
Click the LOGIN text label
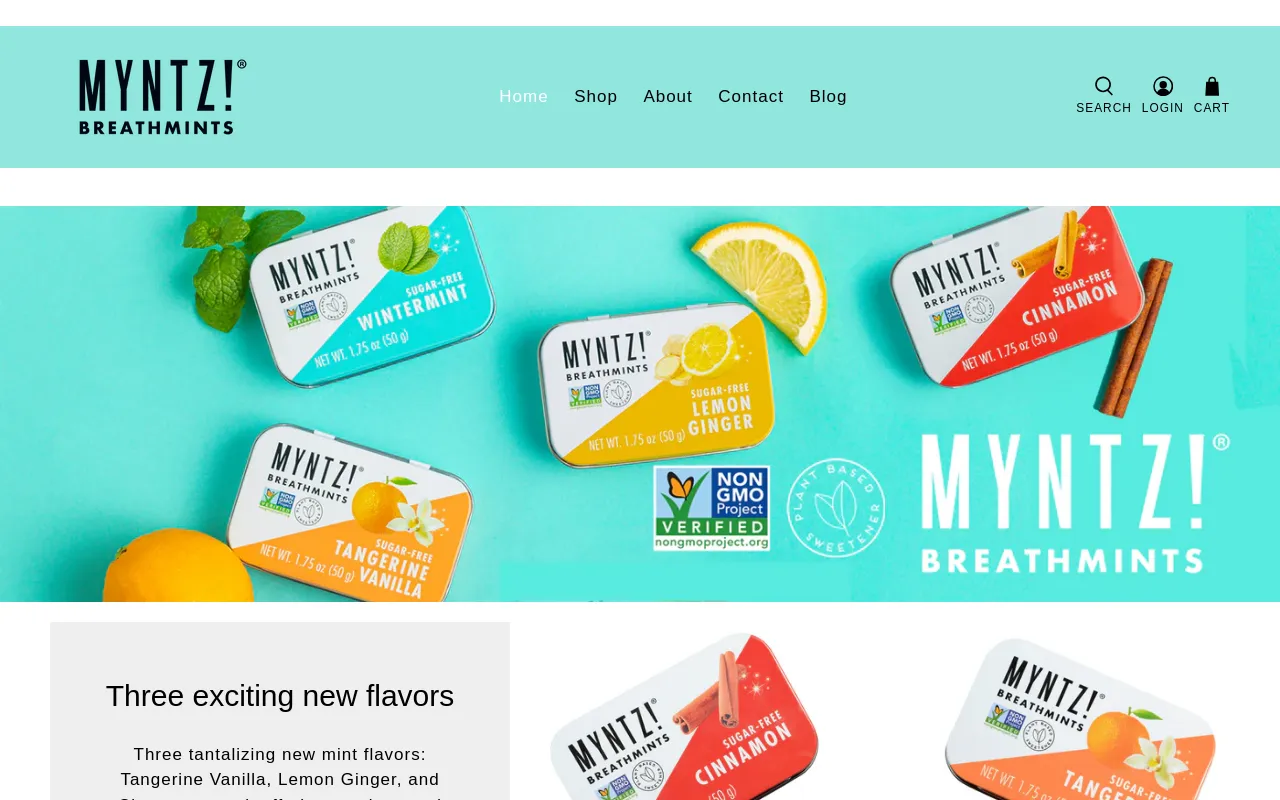pos(1163,108)
